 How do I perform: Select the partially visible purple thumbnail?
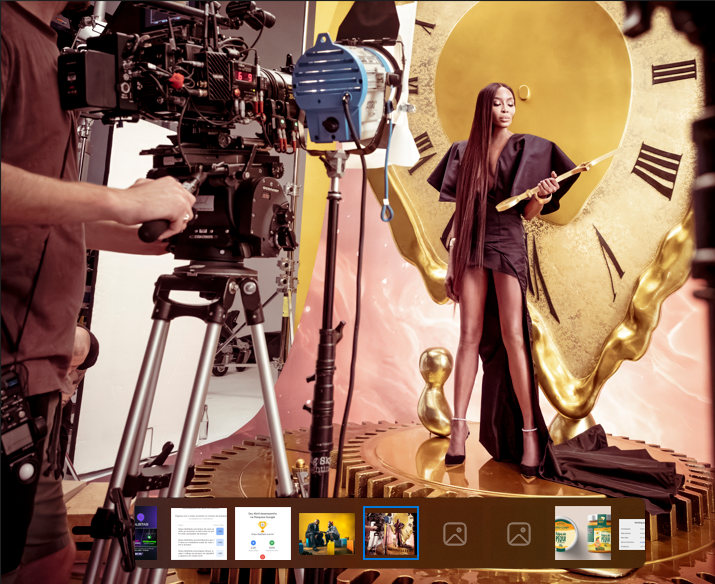146,533
